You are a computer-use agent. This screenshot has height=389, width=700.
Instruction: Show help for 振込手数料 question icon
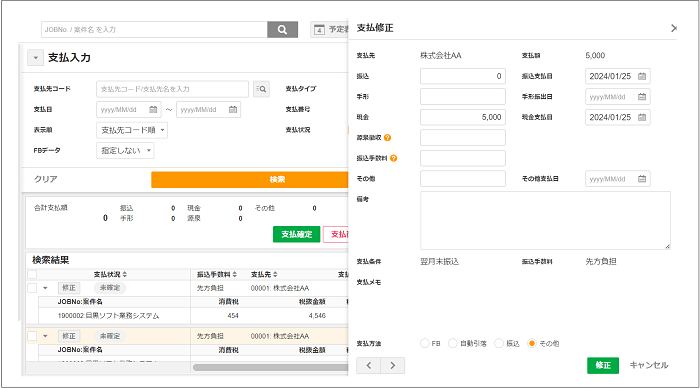point(394,158)
